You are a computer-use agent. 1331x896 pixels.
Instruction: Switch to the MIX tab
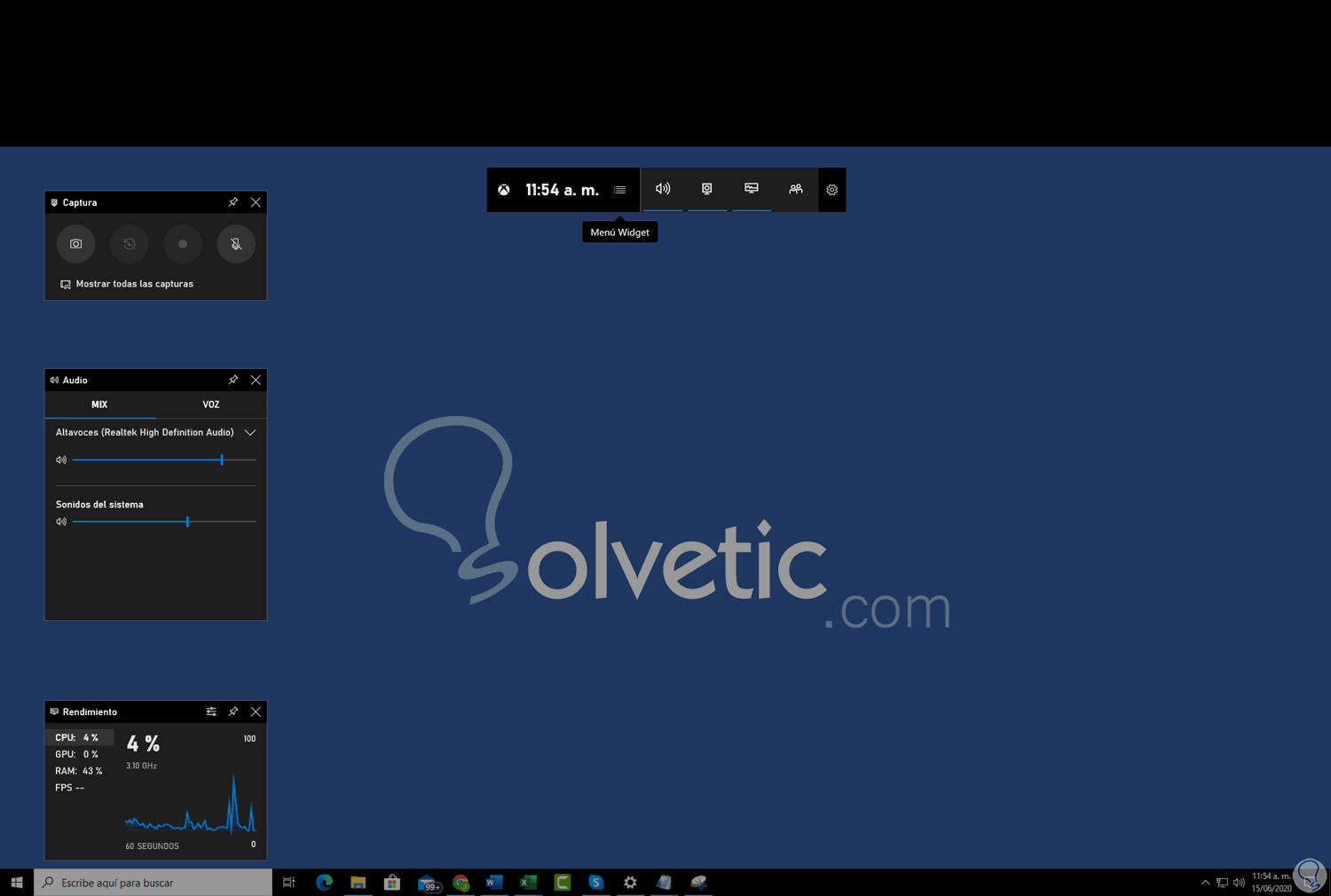coord(100,405)
